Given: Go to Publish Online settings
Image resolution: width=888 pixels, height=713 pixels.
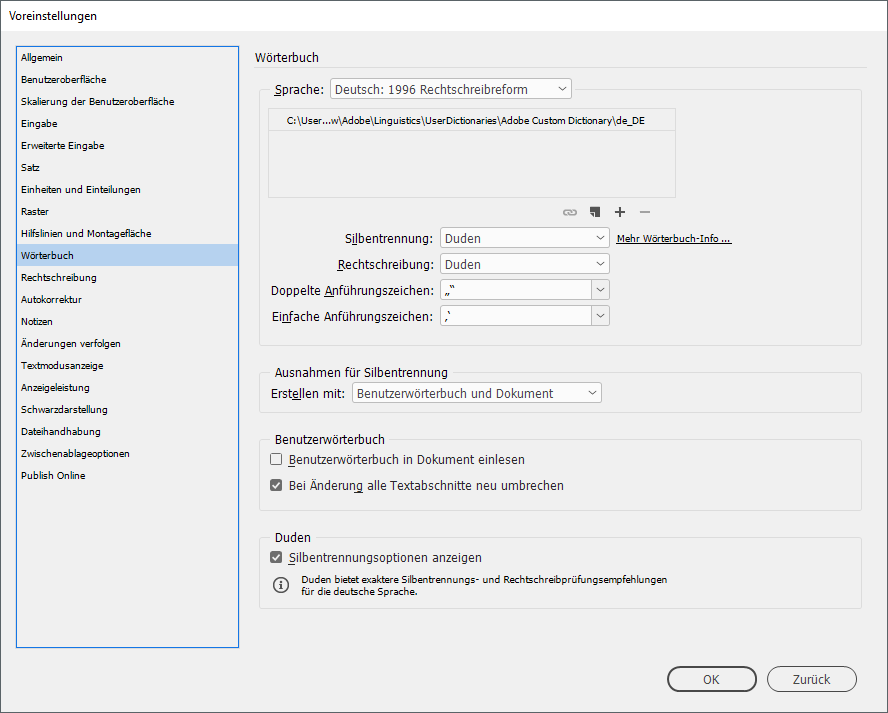Looking at the screenshot, I should (x=127, y=476).
